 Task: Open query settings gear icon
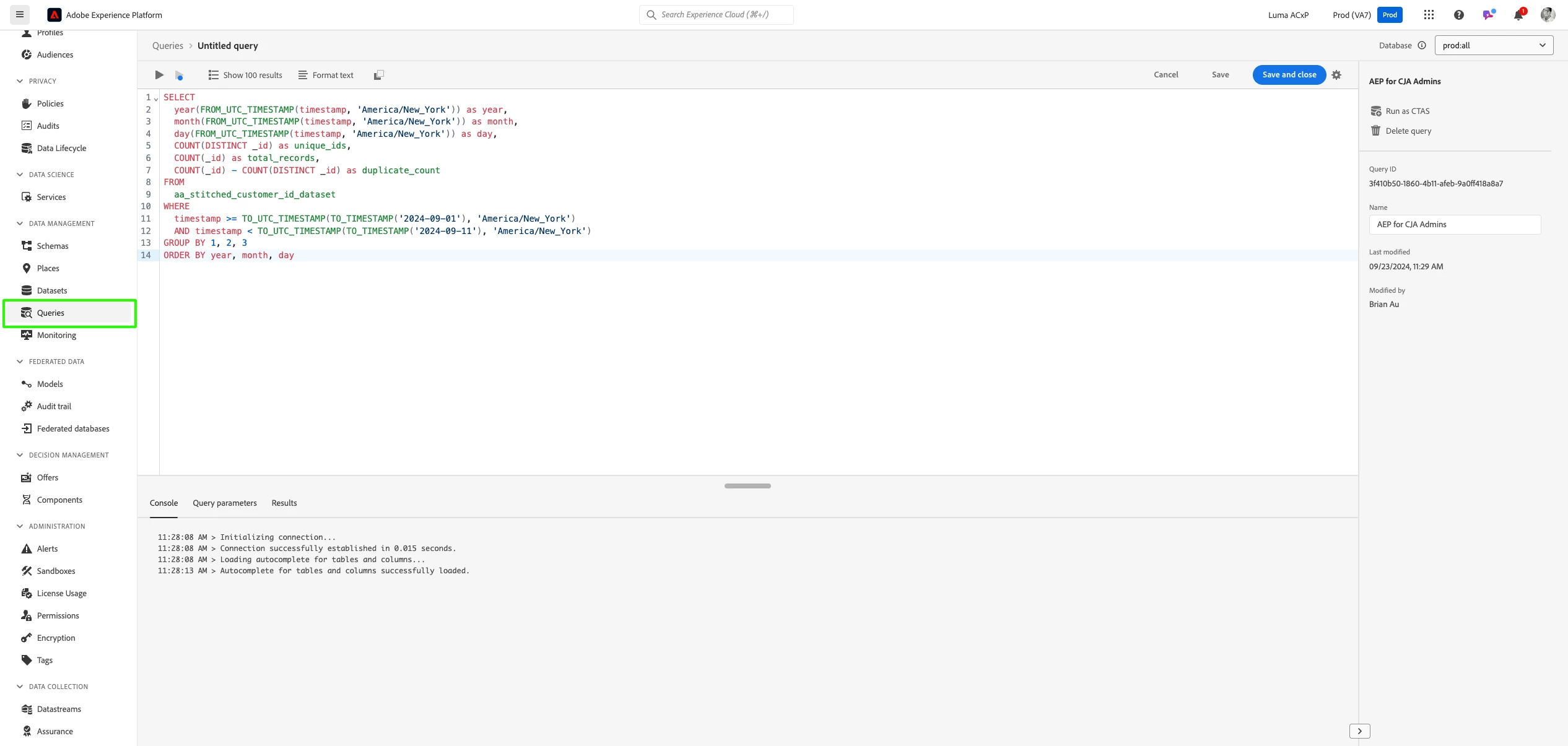click(x=1336, y=75)
